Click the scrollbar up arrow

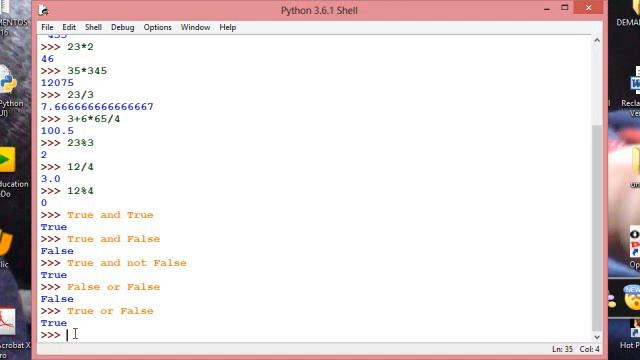[597, 40]
